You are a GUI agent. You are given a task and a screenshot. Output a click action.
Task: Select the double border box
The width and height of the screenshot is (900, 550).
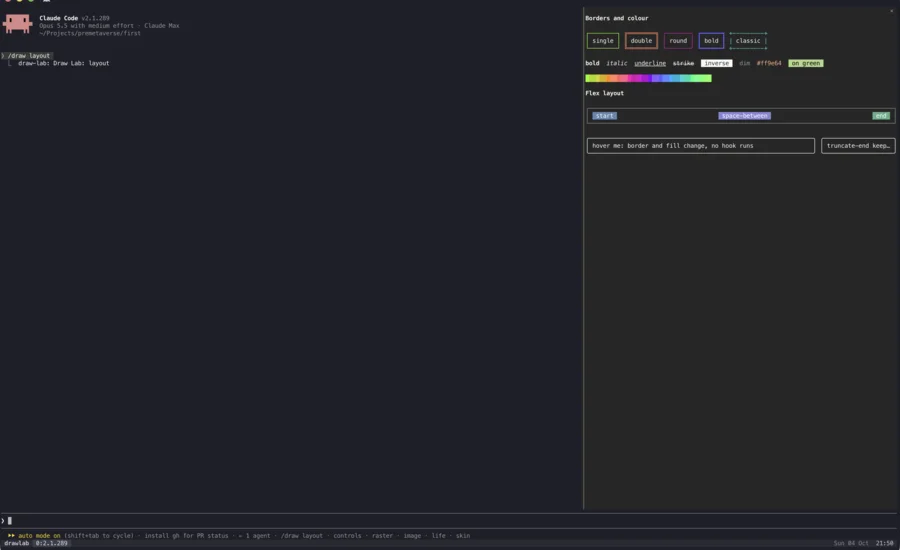pos(641,41)
